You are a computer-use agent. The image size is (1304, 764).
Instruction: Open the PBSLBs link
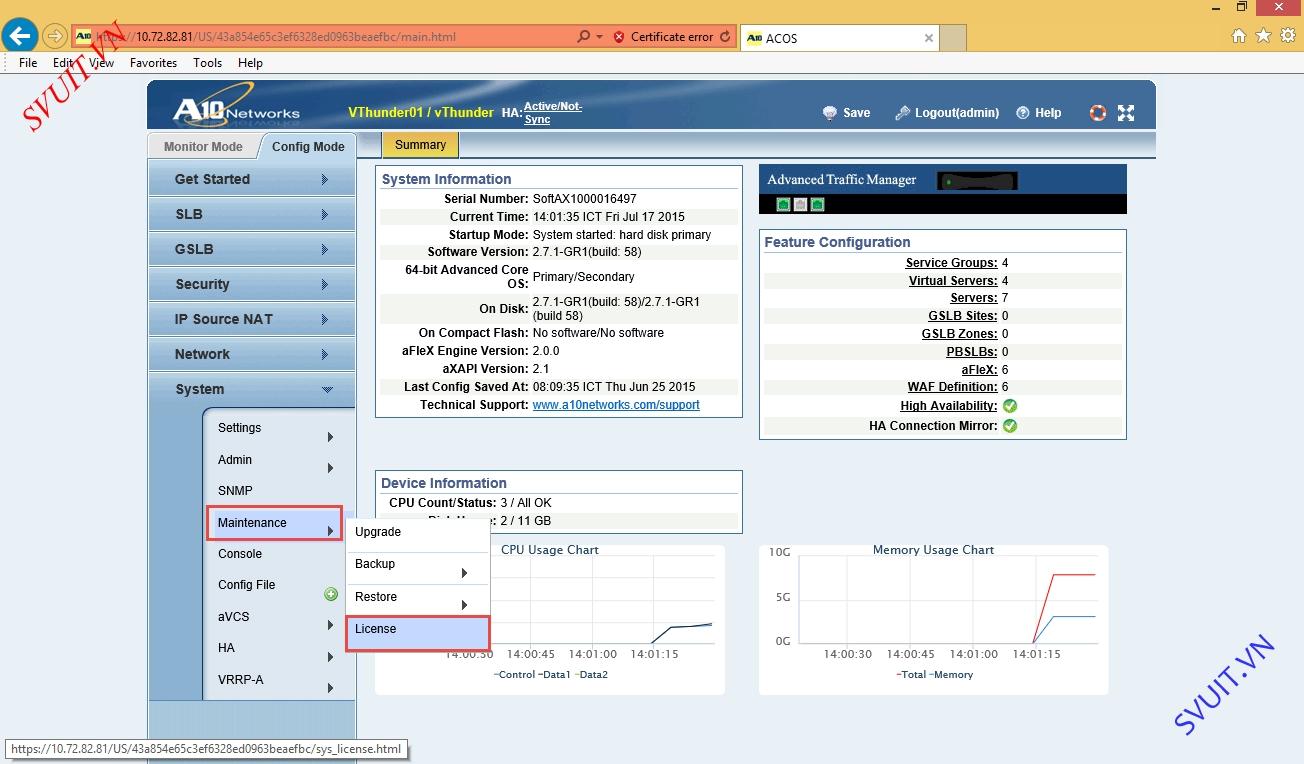(971, 352)
